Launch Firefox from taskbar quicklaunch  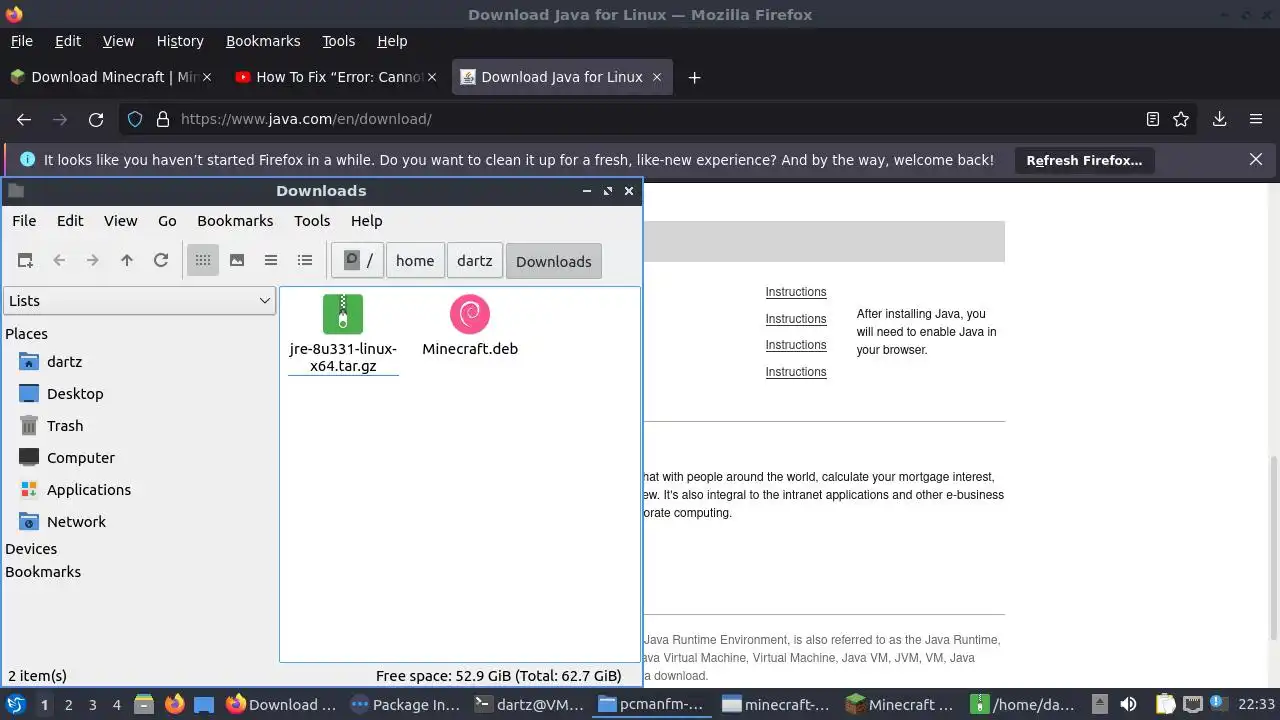[174, 704]
